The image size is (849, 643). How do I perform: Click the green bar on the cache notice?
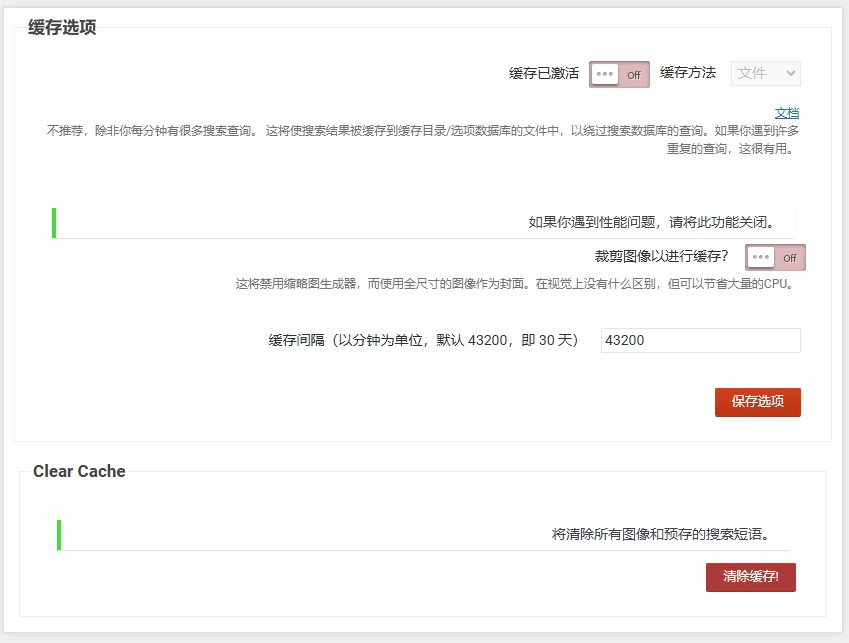point(53,221)
